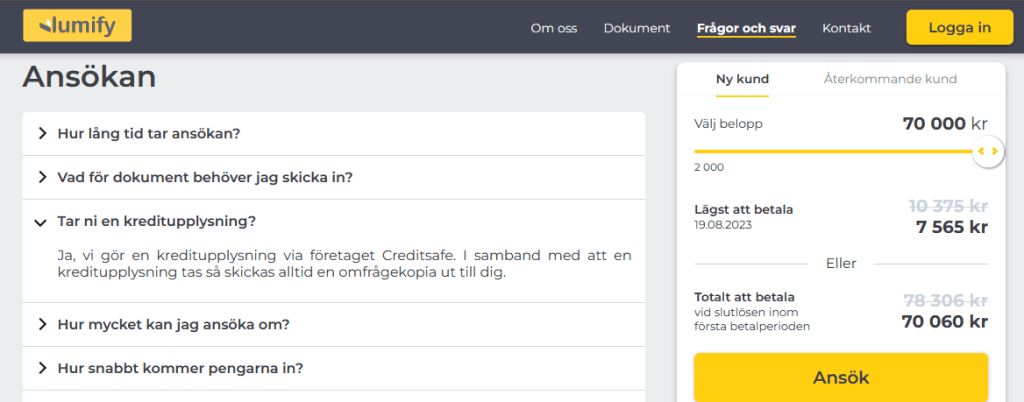1024x402 pixels.
Task: Expand 'Hur snabbt kommer pengarna in?' chevron
Action: click(x=42, y=368)
